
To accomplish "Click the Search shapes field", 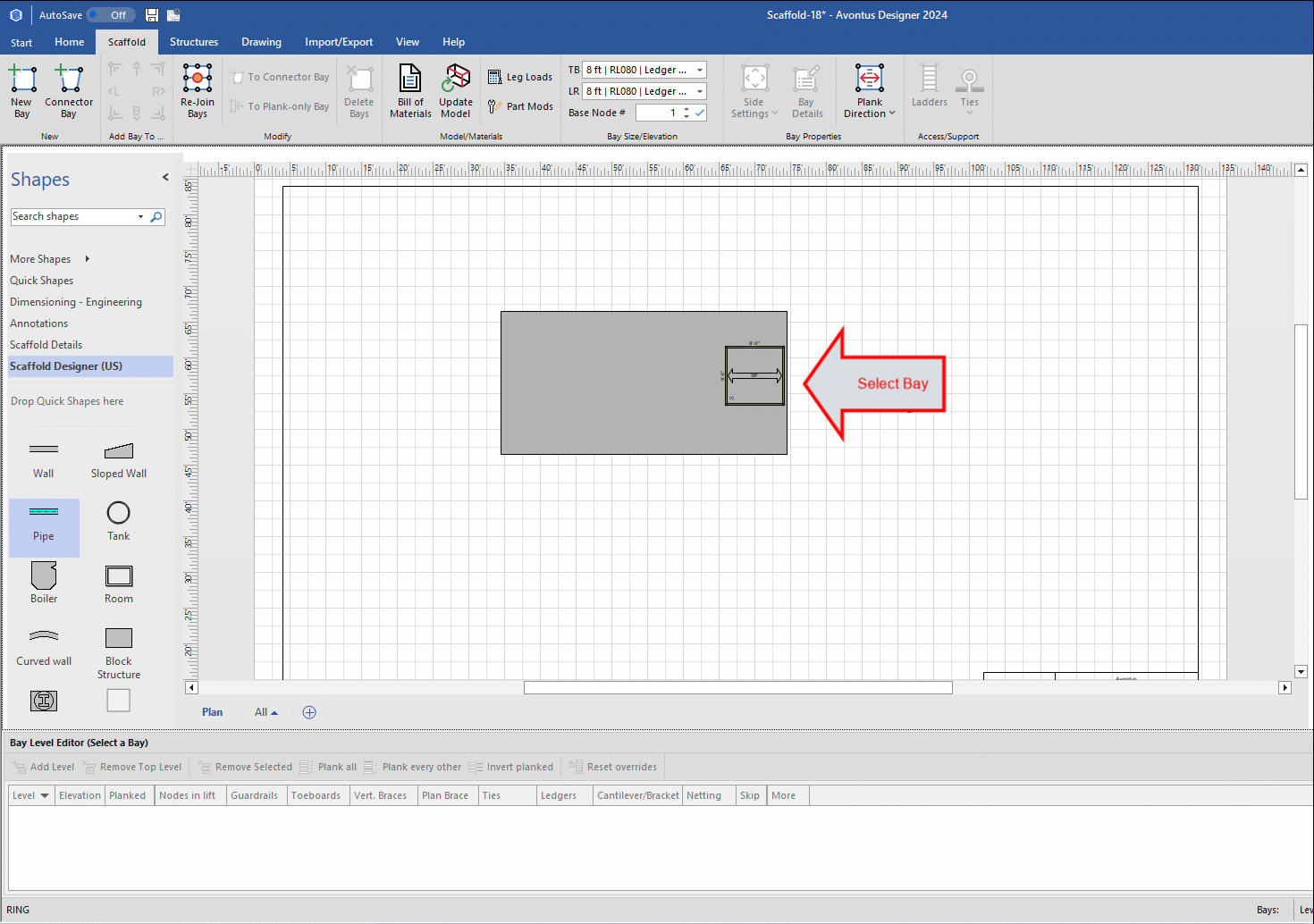I will [73, 217].
